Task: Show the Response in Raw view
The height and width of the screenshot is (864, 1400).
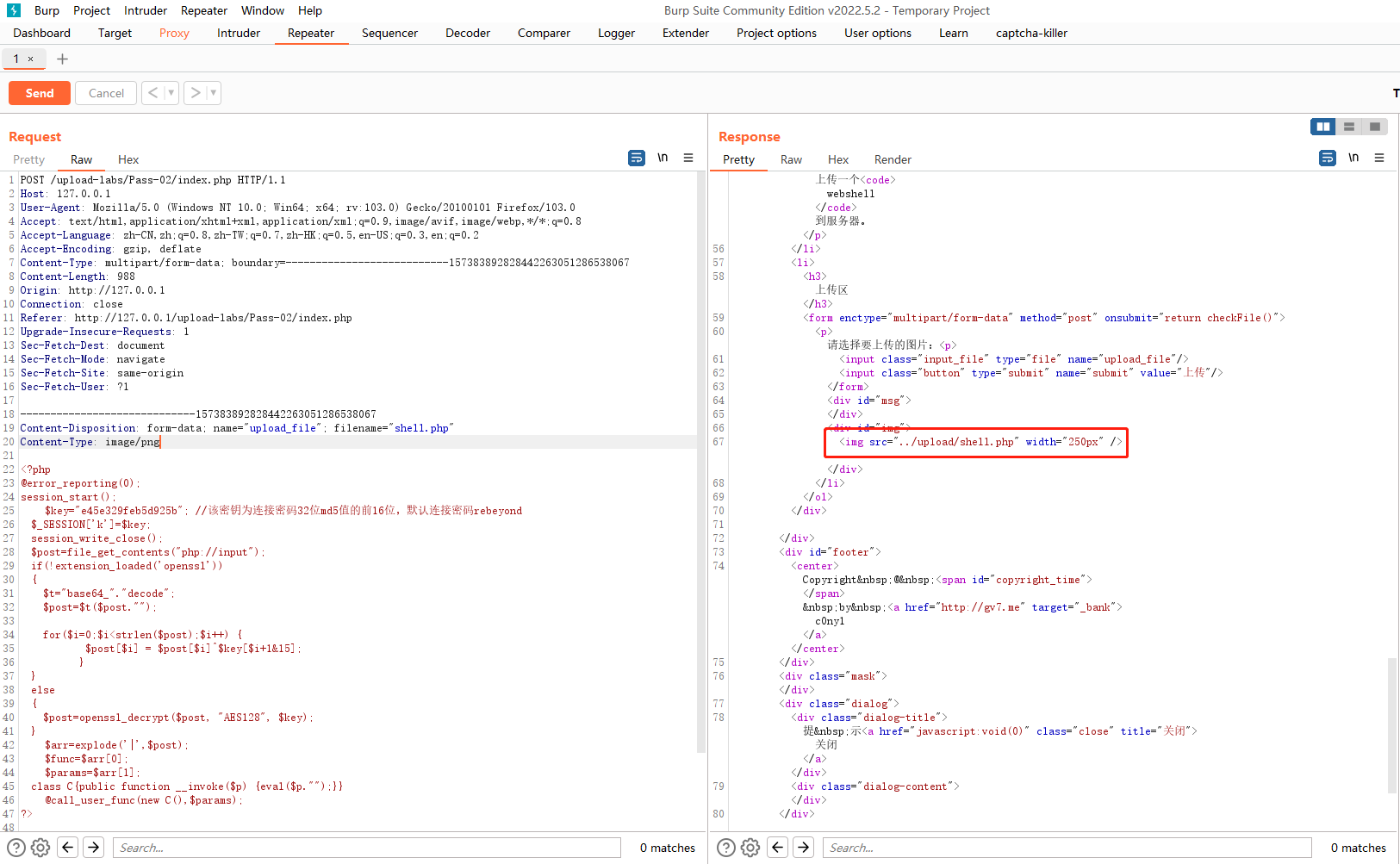Action: pos(791,159)
